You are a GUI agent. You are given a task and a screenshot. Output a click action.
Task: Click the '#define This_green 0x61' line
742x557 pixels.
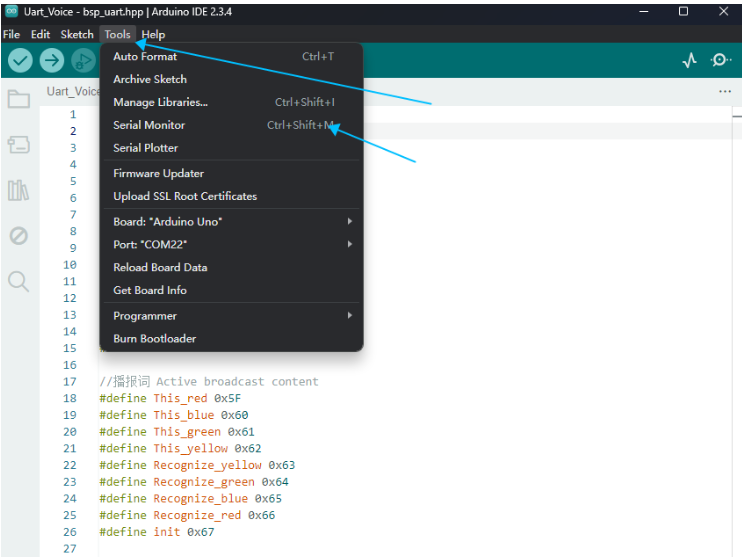(177, 432)
